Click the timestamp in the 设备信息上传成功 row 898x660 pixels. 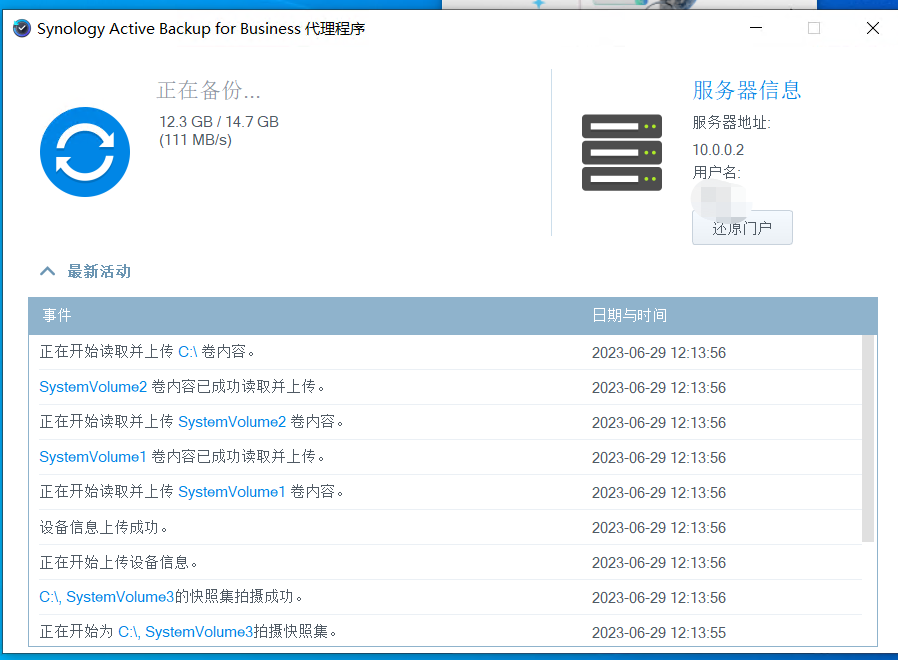coord(659,528)
